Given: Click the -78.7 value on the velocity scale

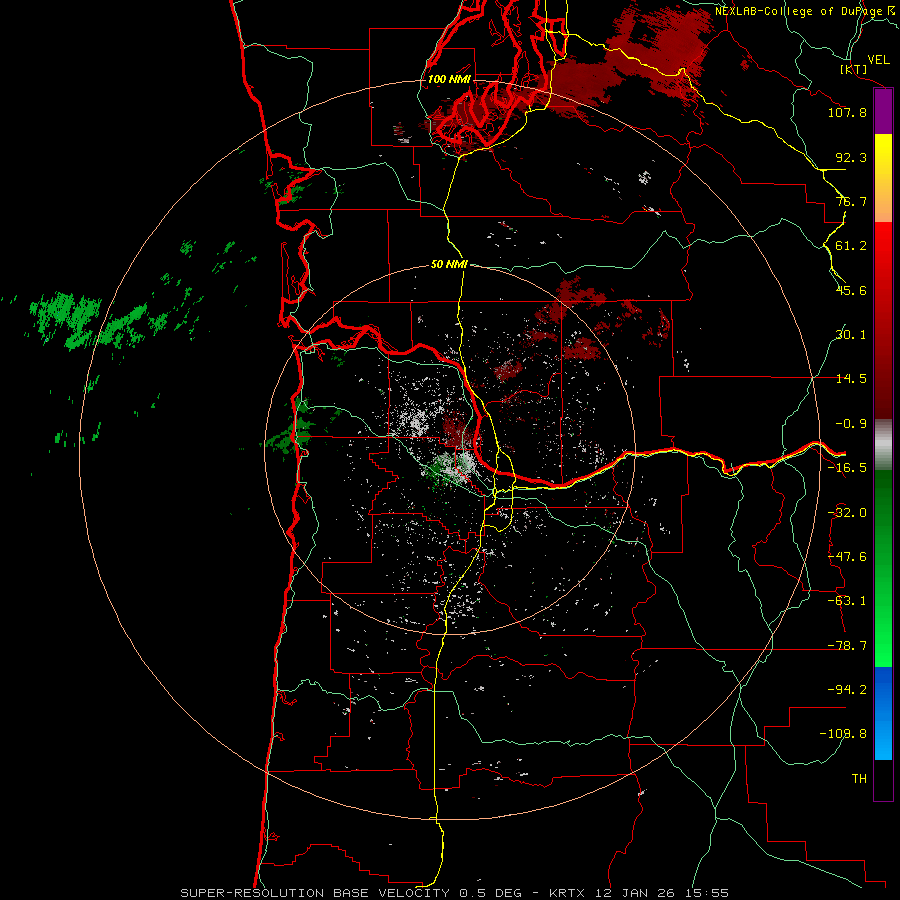Looking at the screenshot, I should [847, 646].
